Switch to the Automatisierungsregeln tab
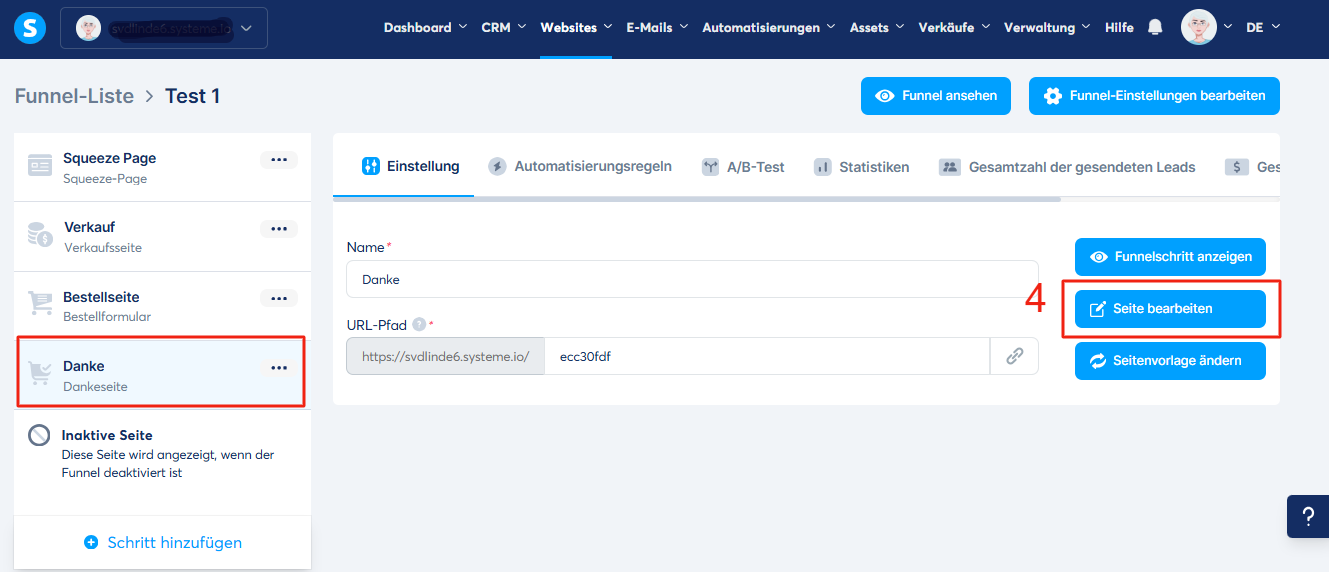 click(x=580, y=166)
